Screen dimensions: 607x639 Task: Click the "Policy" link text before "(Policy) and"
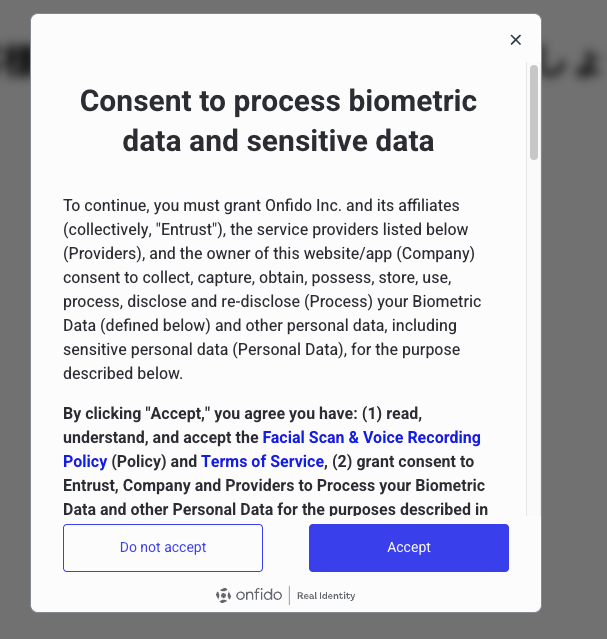(85, 461)
